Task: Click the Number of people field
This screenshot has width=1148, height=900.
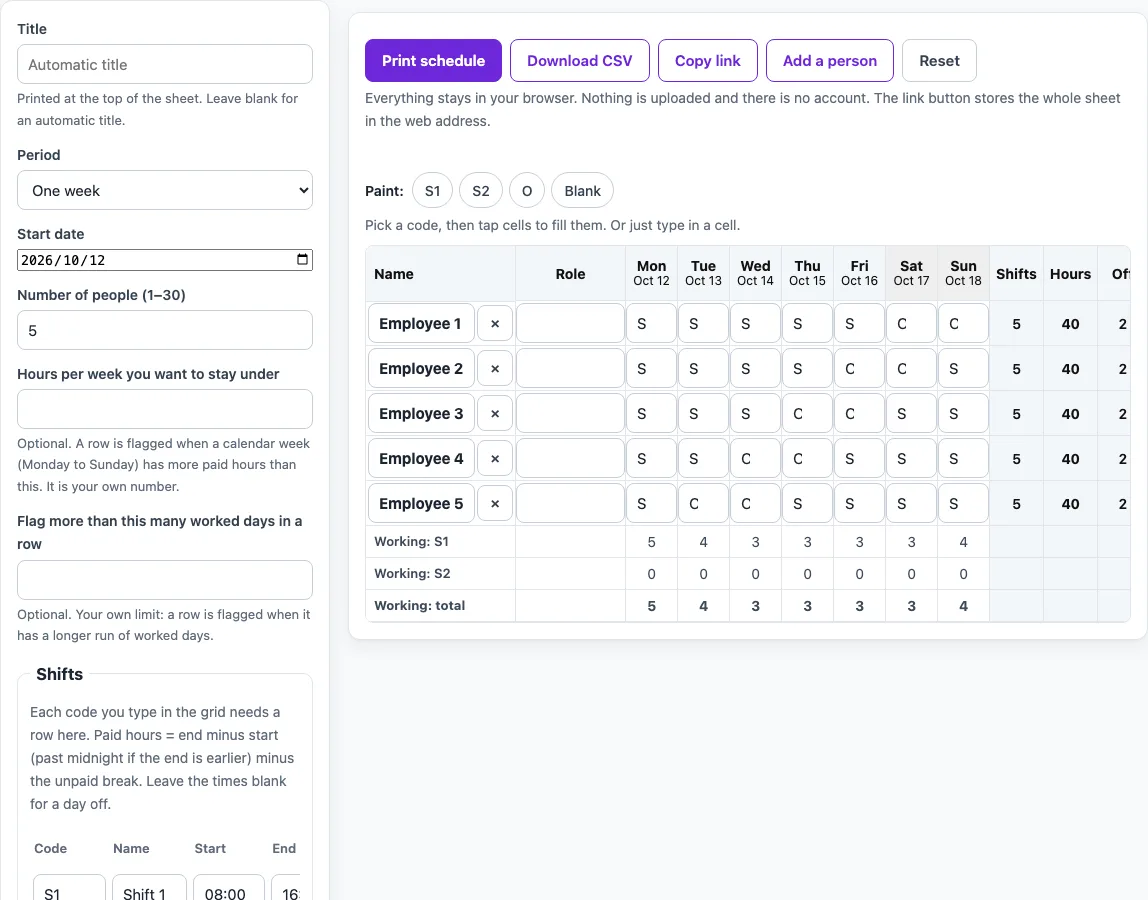Action: pyautogui.click(x=165, y=330)
